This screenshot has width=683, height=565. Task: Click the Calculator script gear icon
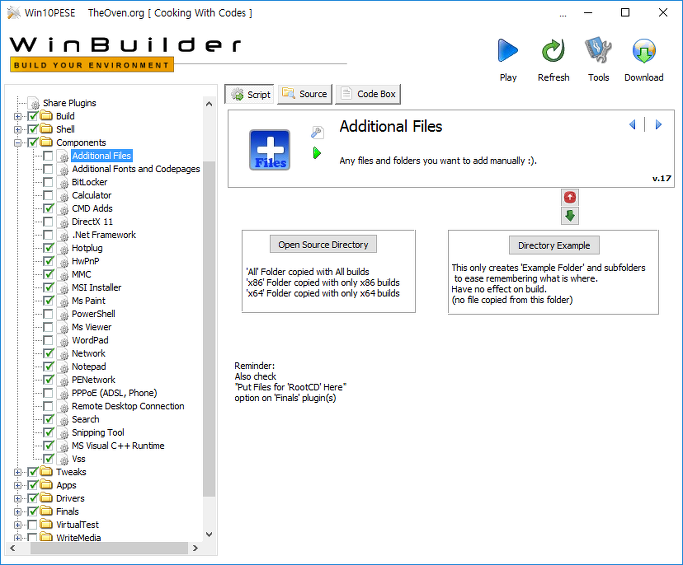tap(64, 196)
